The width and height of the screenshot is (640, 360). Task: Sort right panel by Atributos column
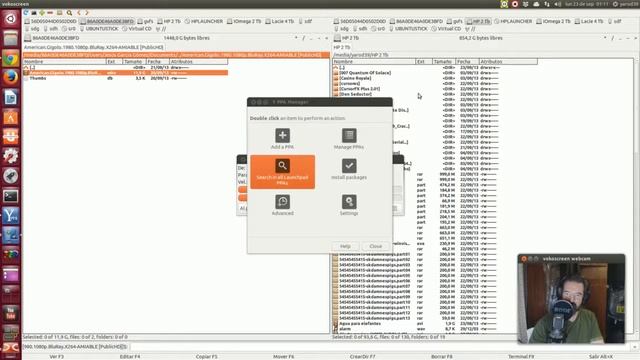[x=508, y=62]
